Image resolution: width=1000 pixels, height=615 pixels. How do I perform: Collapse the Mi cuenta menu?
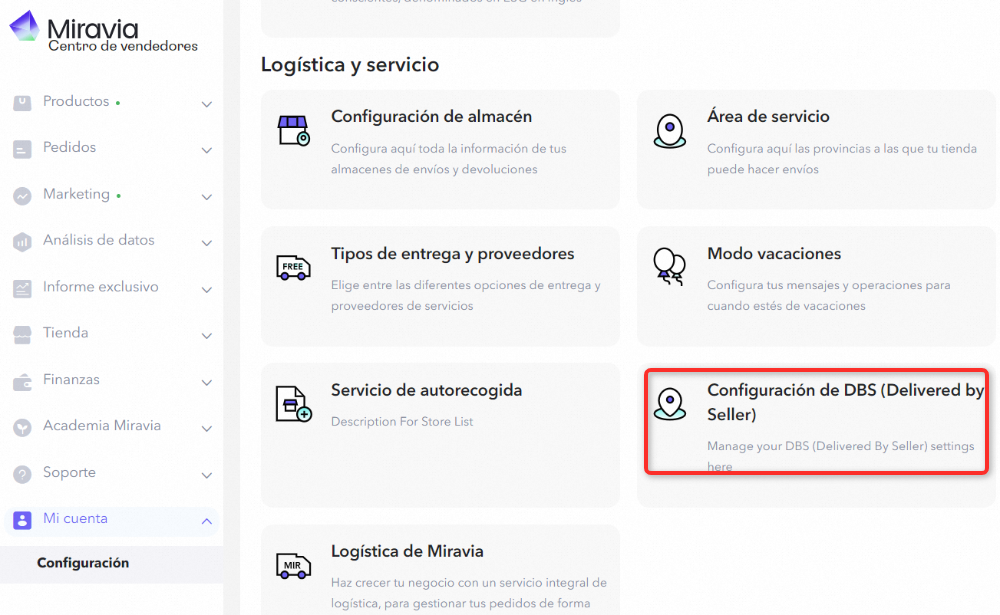pos(207,519)
